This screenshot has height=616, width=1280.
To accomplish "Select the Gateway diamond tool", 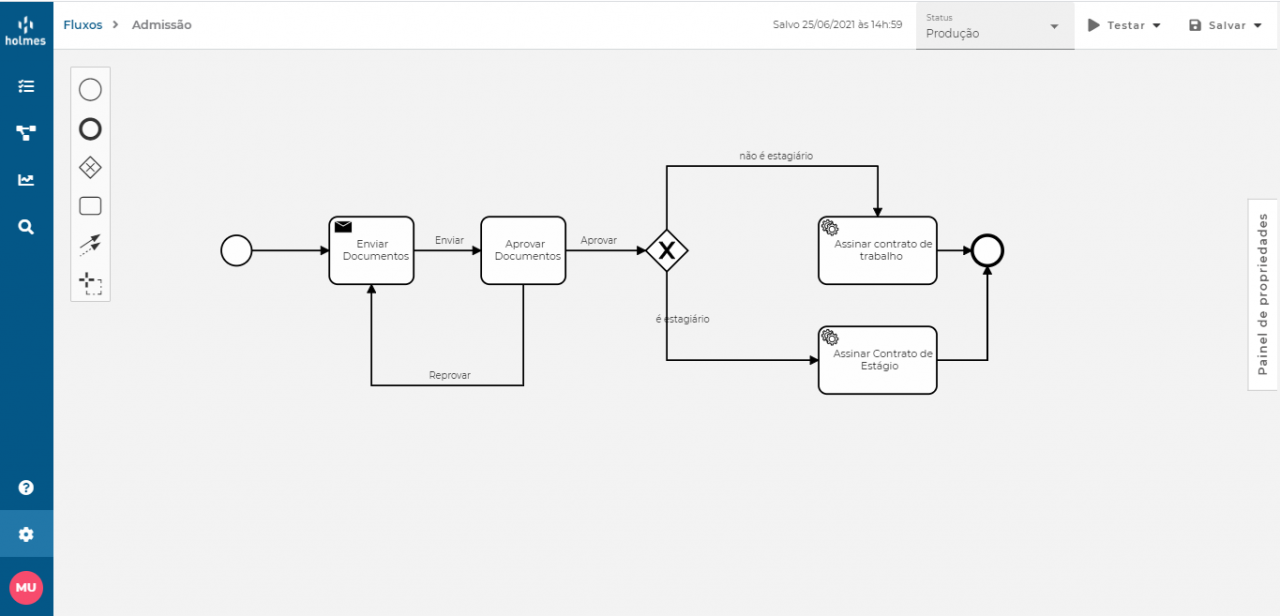I will pyautogui.click(x=90, y=167).
